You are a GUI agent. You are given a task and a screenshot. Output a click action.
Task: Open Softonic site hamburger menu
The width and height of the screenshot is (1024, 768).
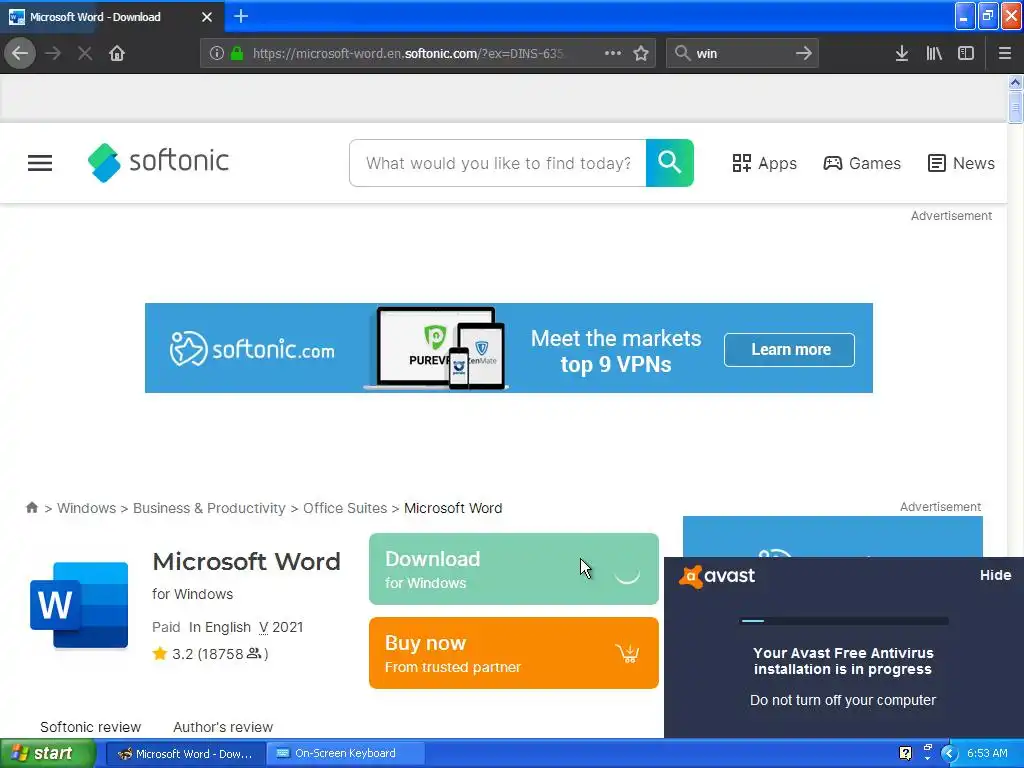coord(40,163)
